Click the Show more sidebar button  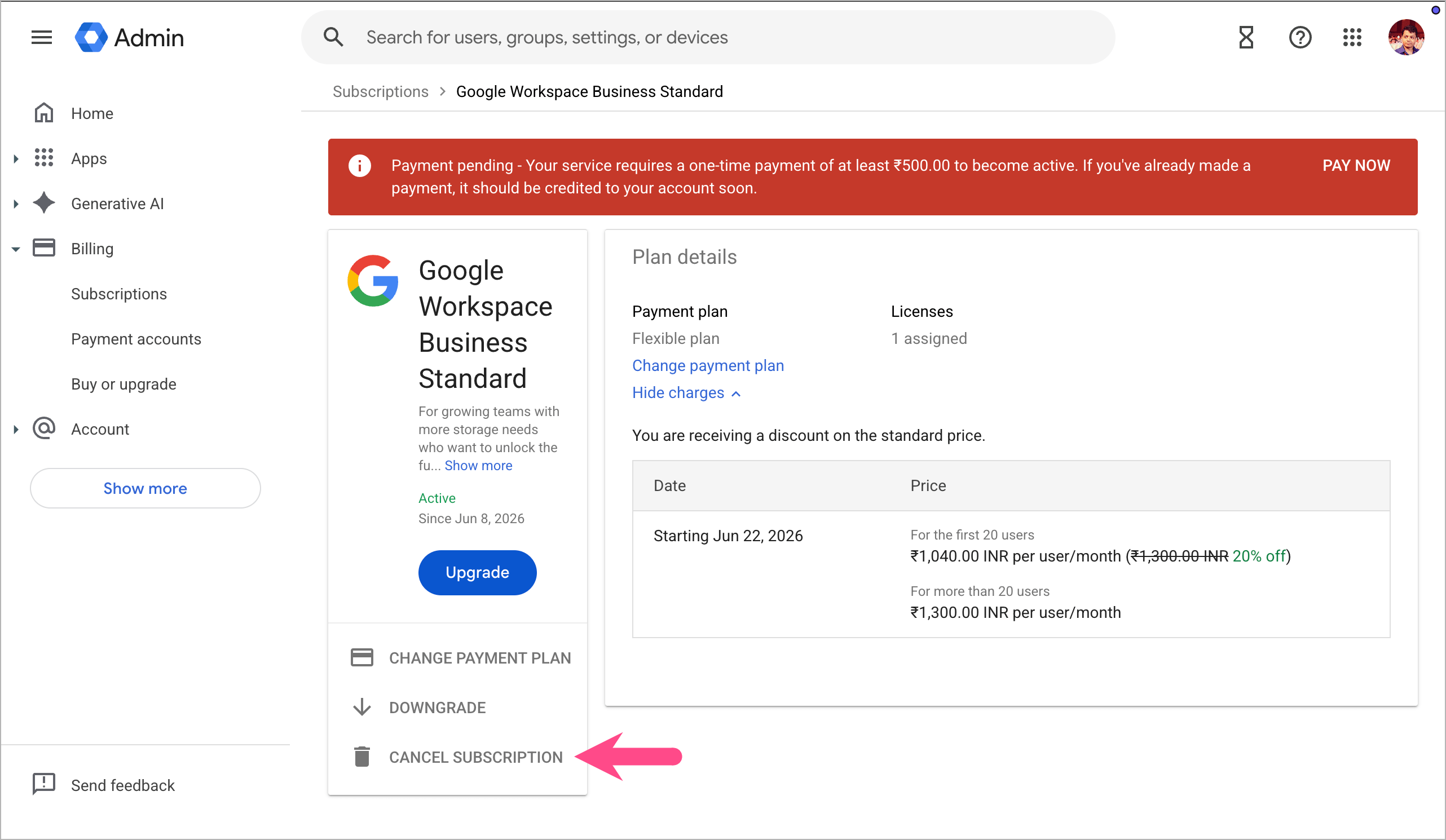pos(145,488)
